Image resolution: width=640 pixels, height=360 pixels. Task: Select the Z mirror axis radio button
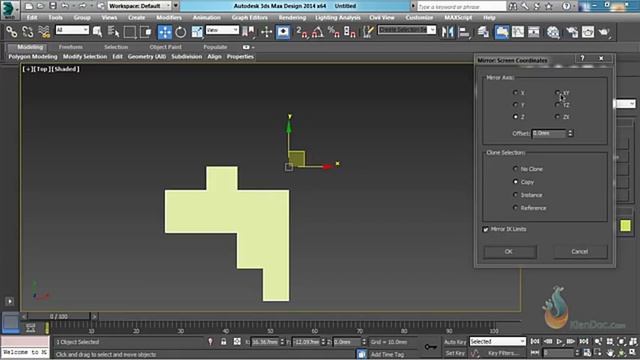pyautogui.click(x=516, y=117)
